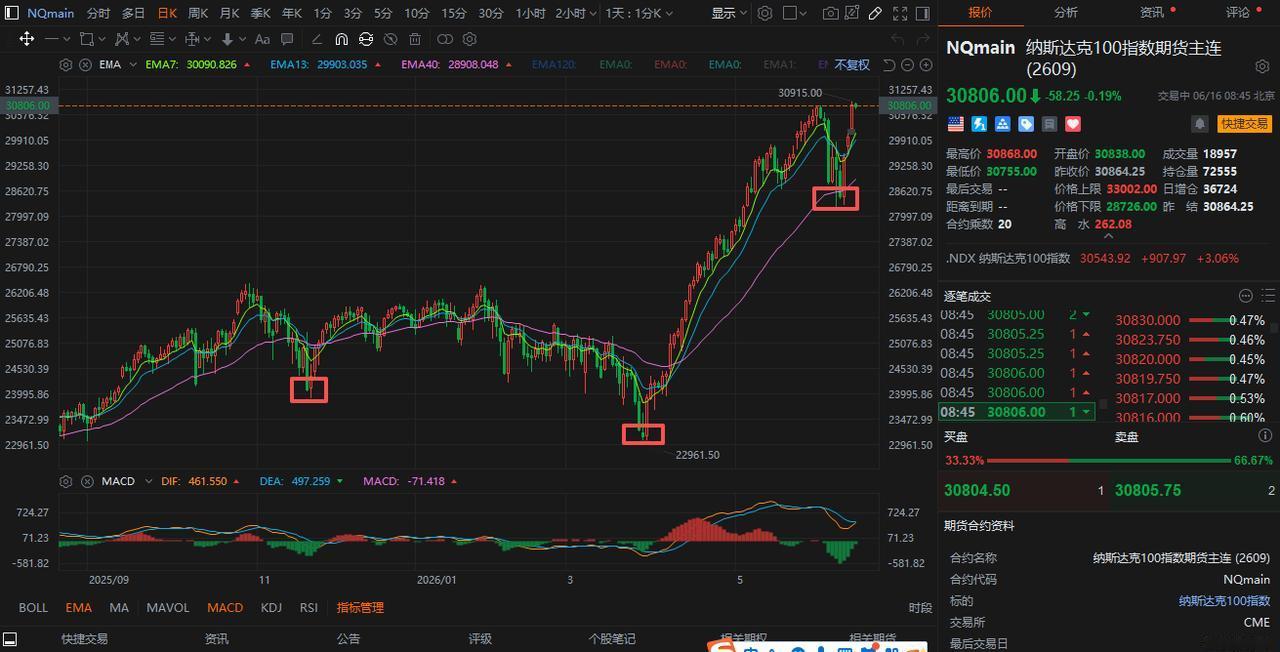This screenshot has width=1280, height=652.
Task: Click the hide drawings icon
Action: (390, 39)
